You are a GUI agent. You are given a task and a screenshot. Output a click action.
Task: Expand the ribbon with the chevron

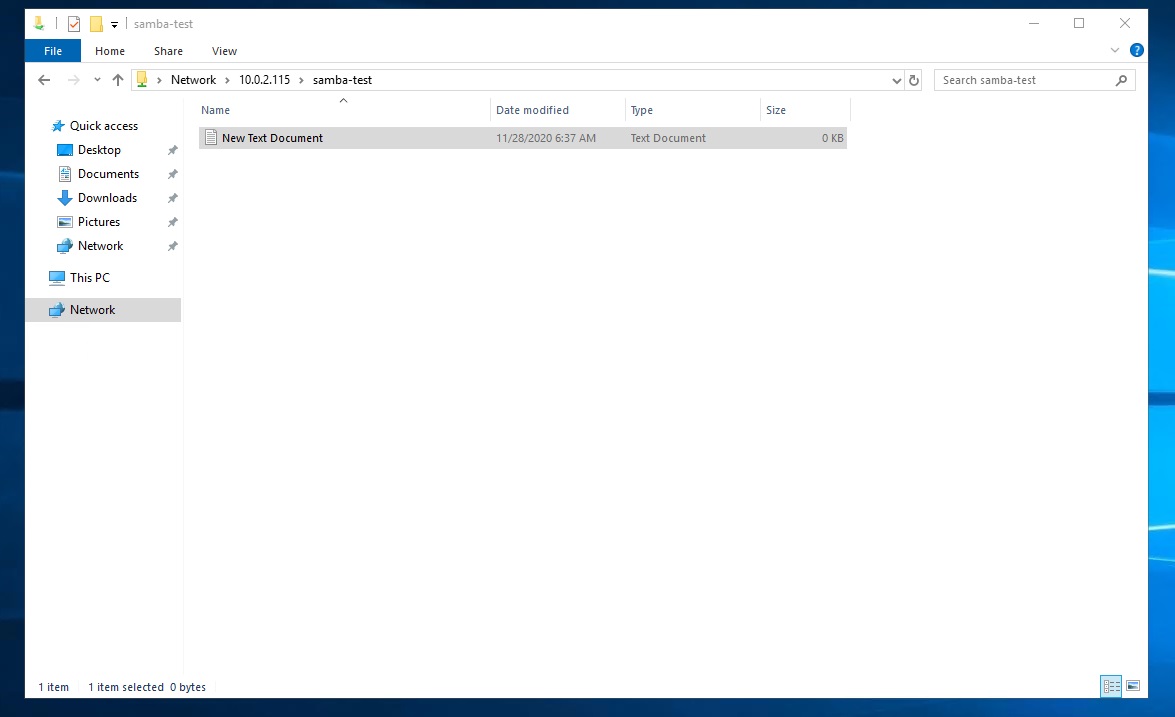pos(1114,50)
